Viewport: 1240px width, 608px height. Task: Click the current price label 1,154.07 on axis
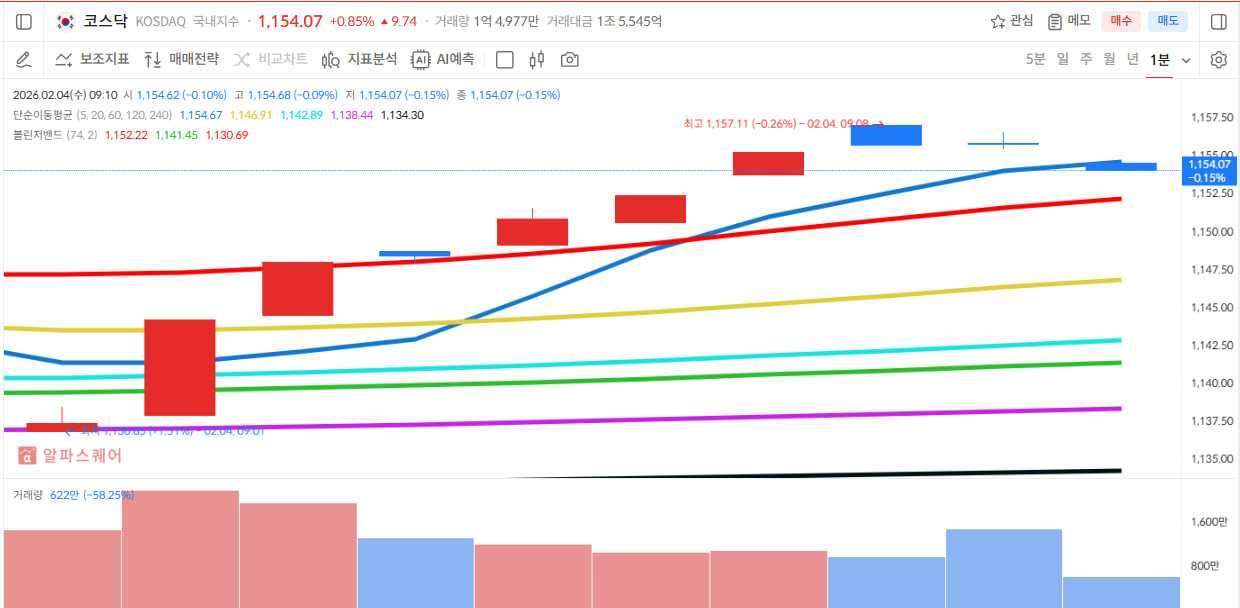click(x=1209, y=170)
